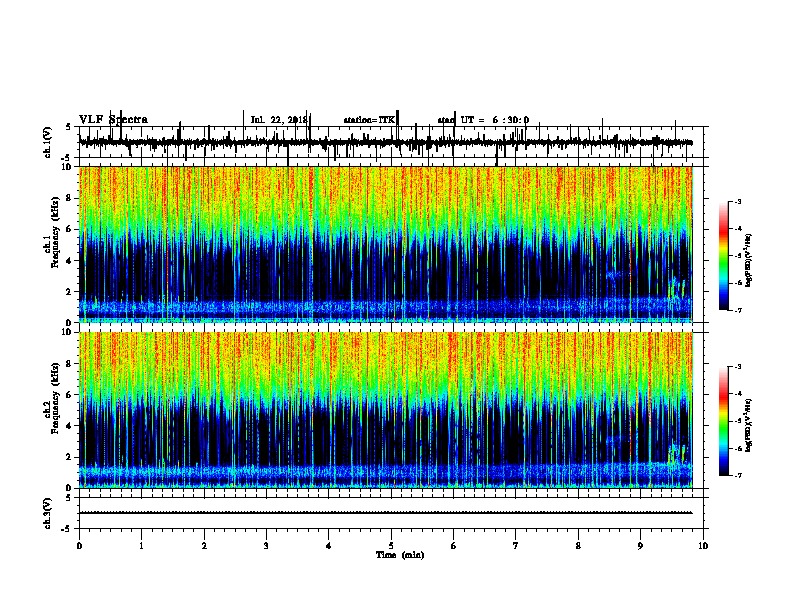Click the "8" tick on the time axis
Image resolution: width=792 pixels, height=612 pixels.
578,546
